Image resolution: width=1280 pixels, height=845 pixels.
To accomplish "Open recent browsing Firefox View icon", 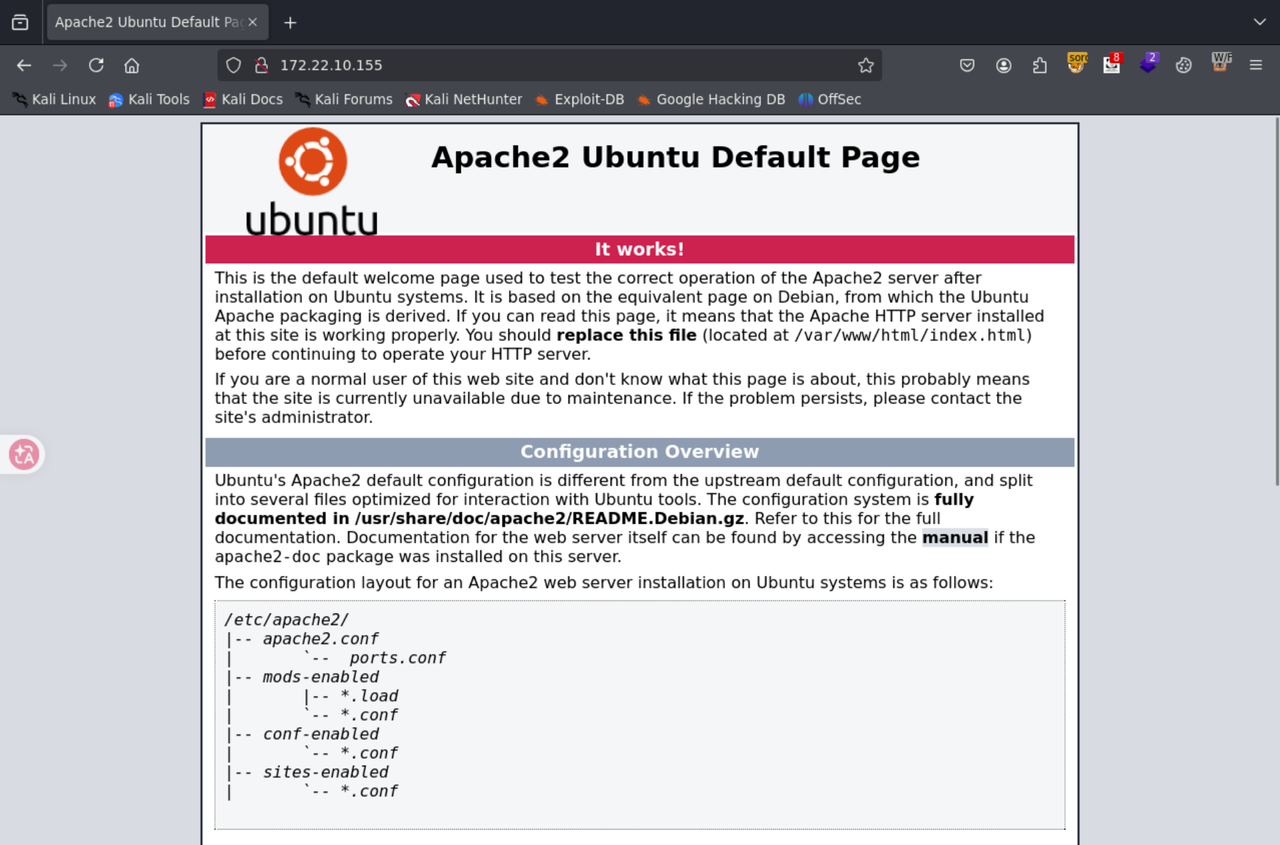I will [20, 22].
